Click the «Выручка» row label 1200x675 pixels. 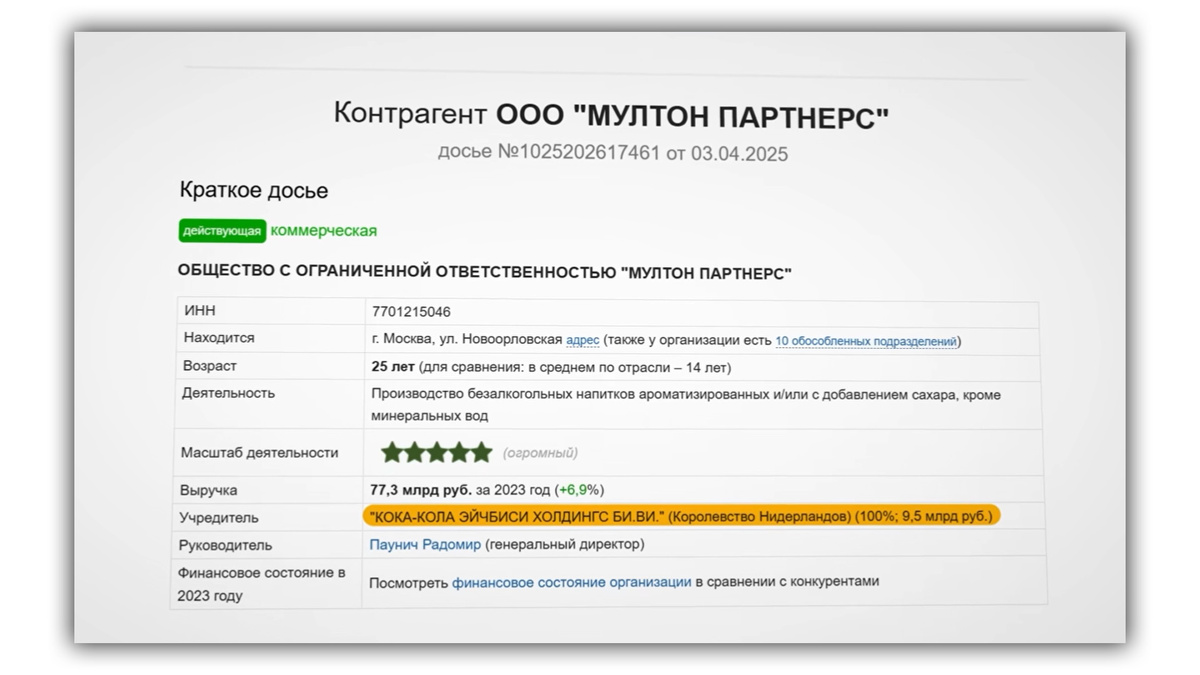[x=209, y=491]
